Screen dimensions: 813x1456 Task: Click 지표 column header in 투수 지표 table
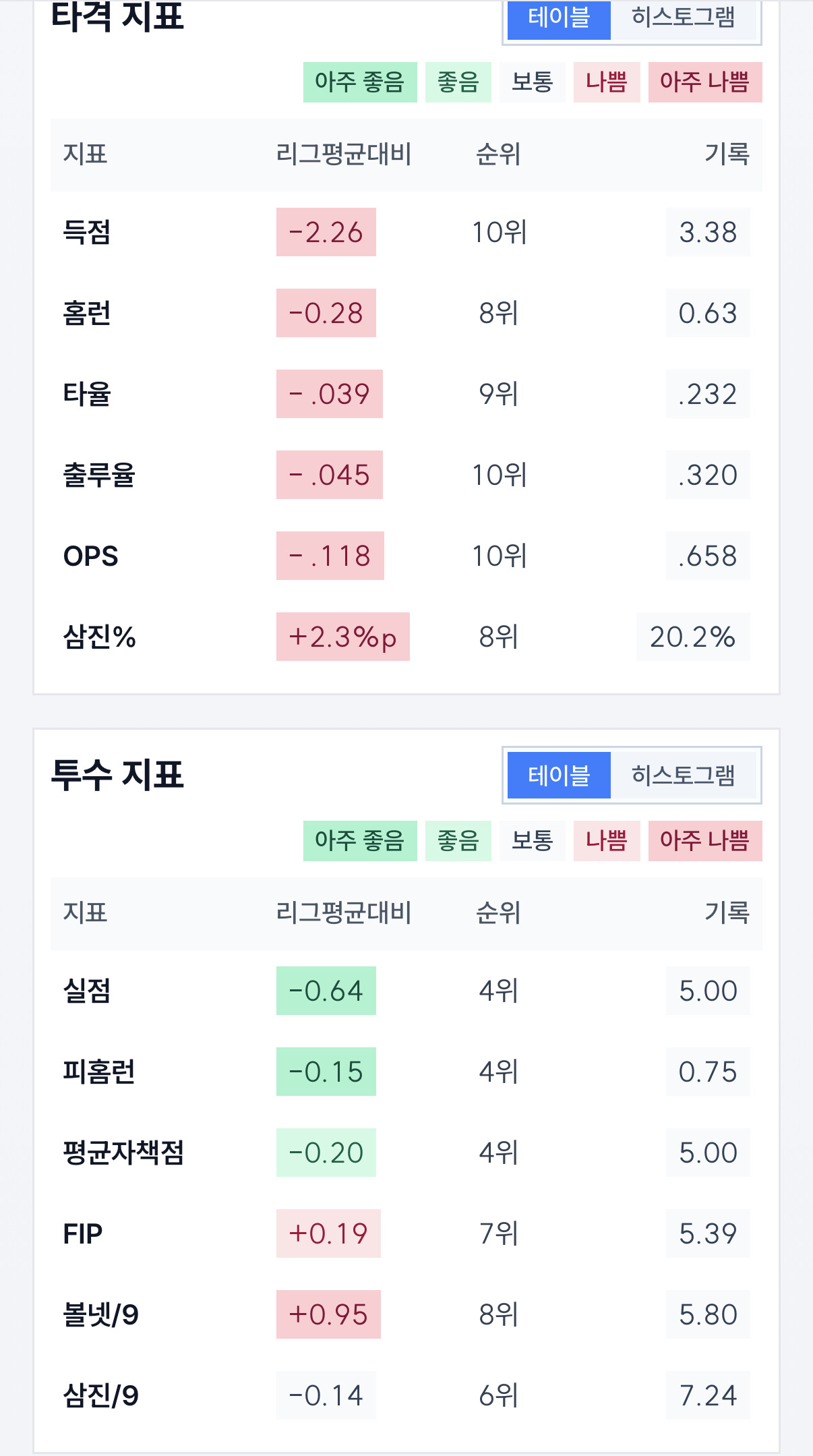[85, 913]
